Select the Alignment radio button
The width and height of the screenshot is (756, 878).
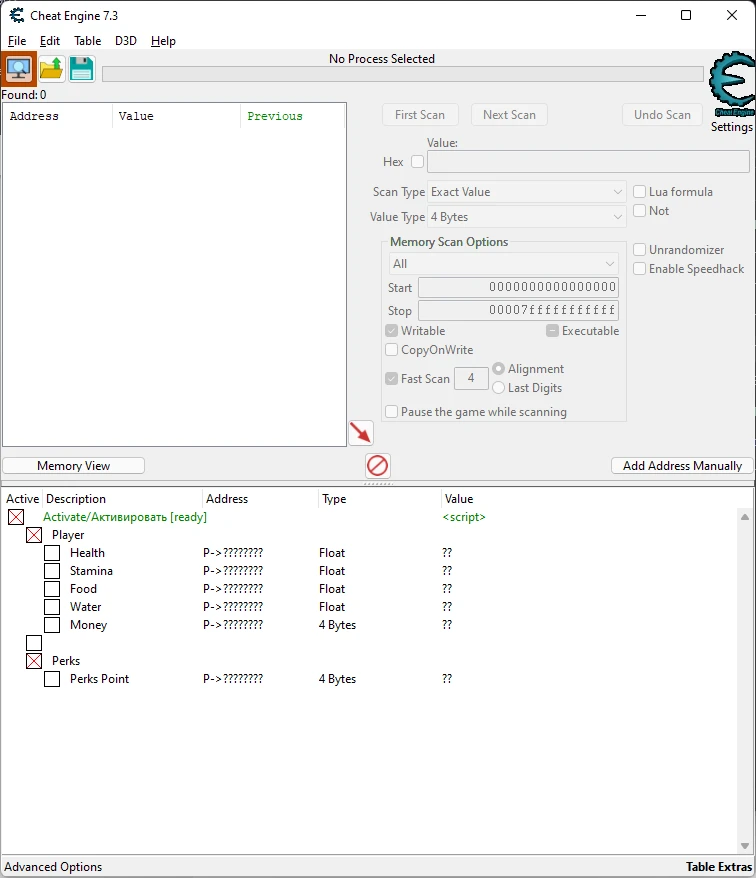pyautogui.click(x=498, y=368)
